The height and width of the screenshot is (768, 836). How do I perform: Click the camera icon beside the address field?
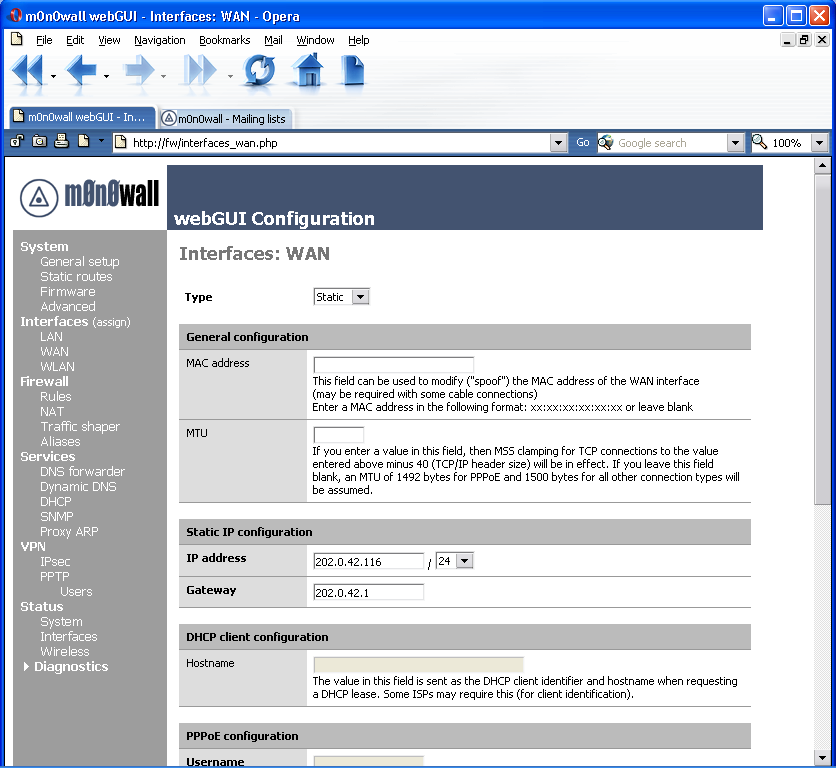tap(40, 142)
